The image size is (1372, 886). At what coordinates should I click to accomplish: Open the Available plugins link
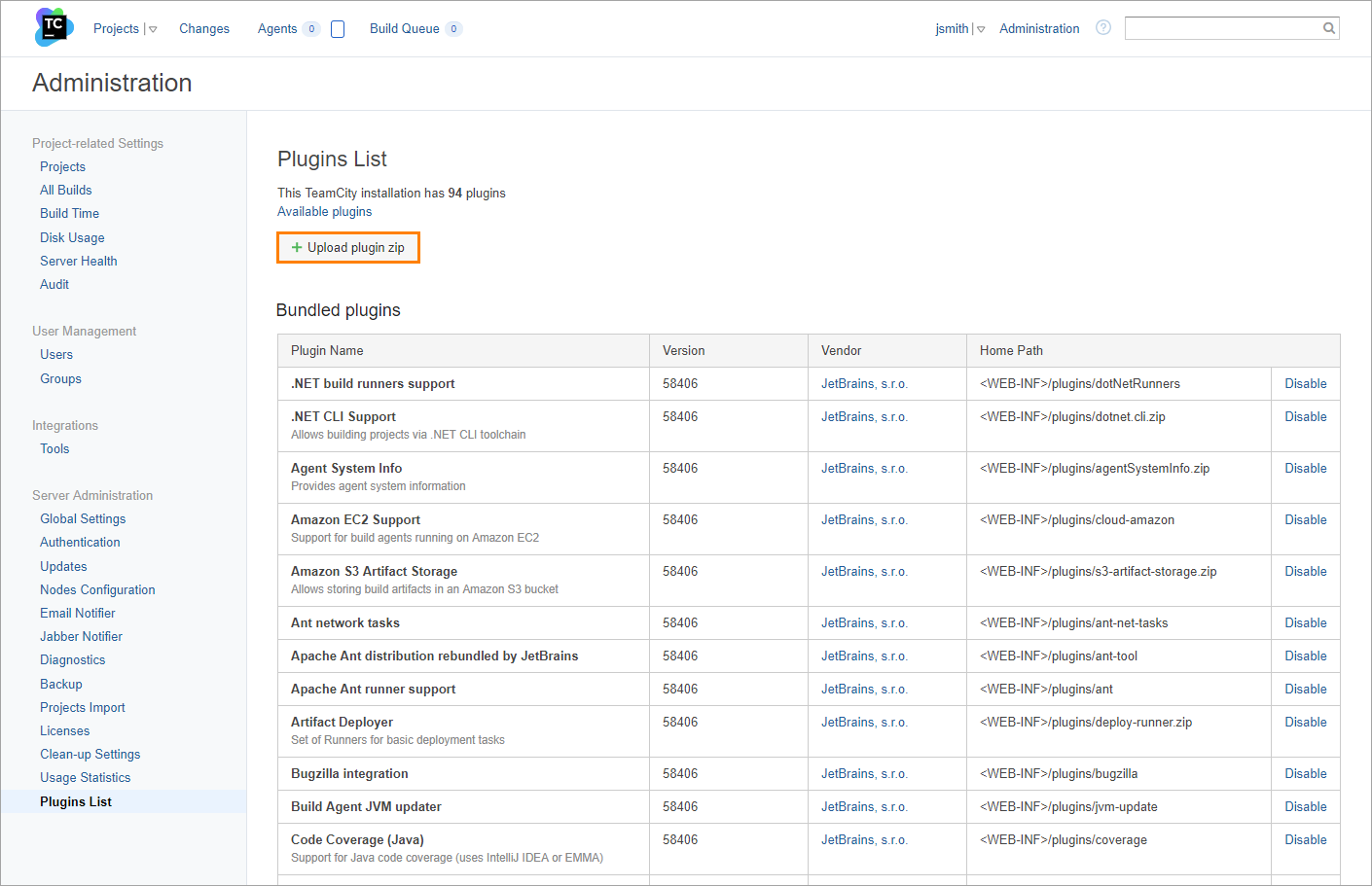coord(324,211)
